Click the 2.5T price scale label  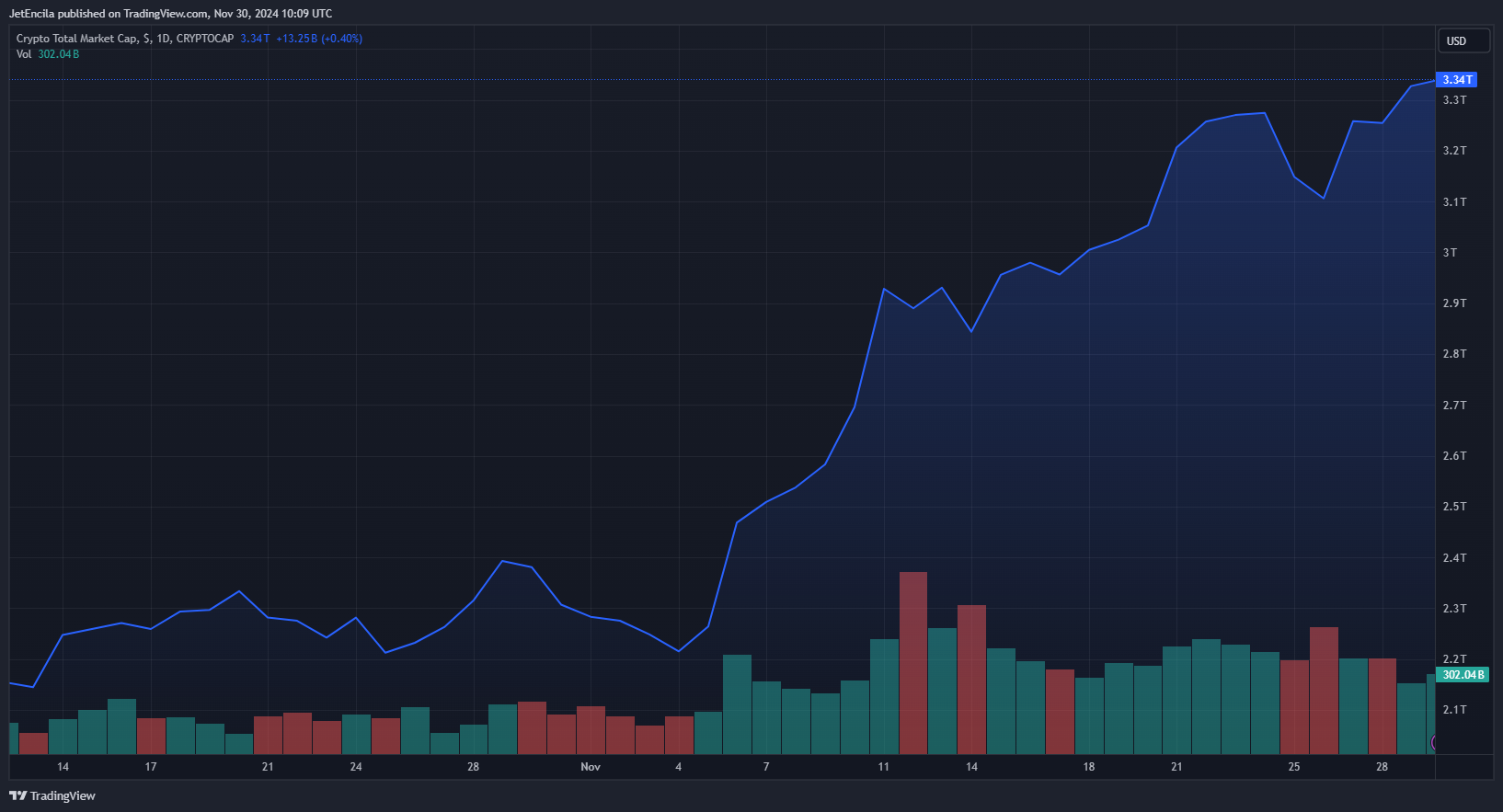(1454, 507)
